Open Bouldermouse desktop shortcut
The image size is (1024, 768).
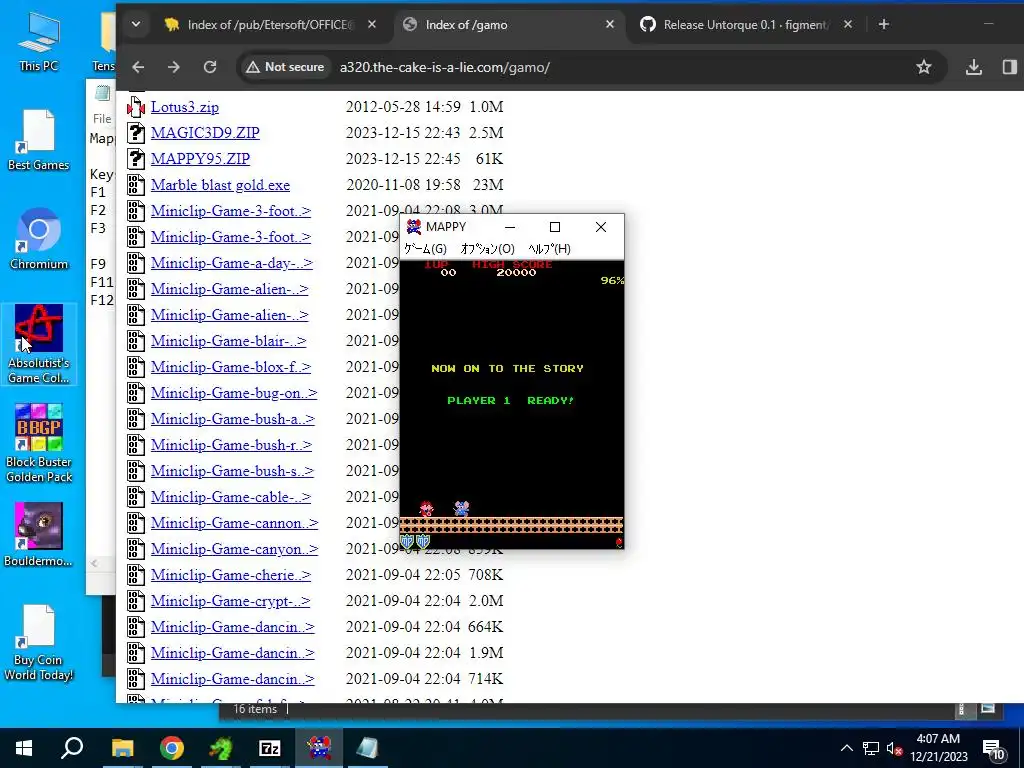(39, 534)
